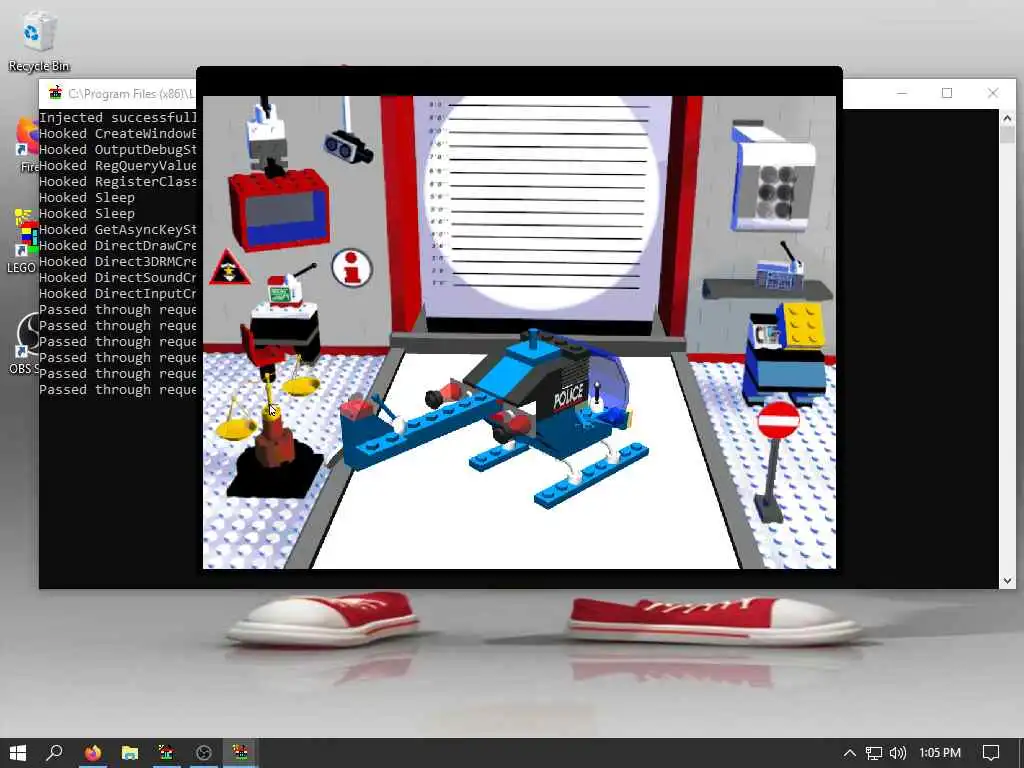
Task: Click the 'Hooked Direct3DRMCre' console line
Action: (118, 261)
